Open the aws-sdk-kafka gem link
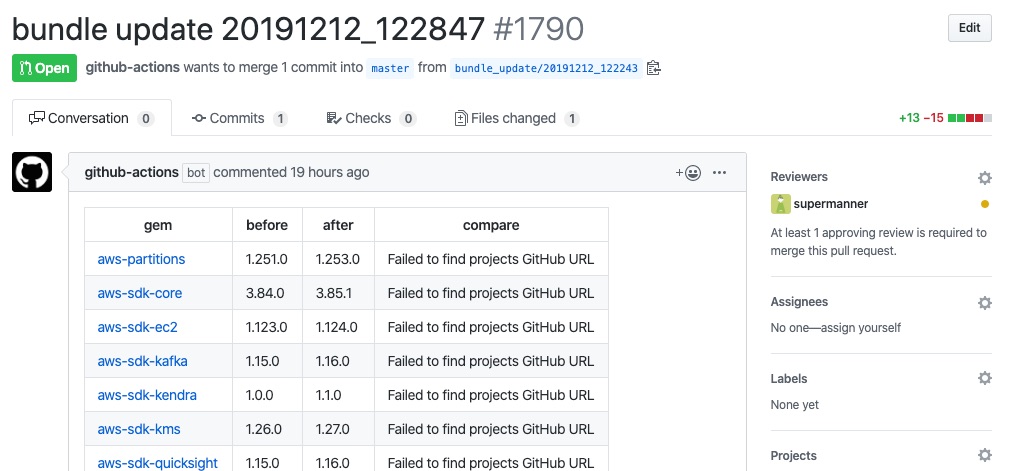Viewport: 1020px width, 471px height. 142,361
